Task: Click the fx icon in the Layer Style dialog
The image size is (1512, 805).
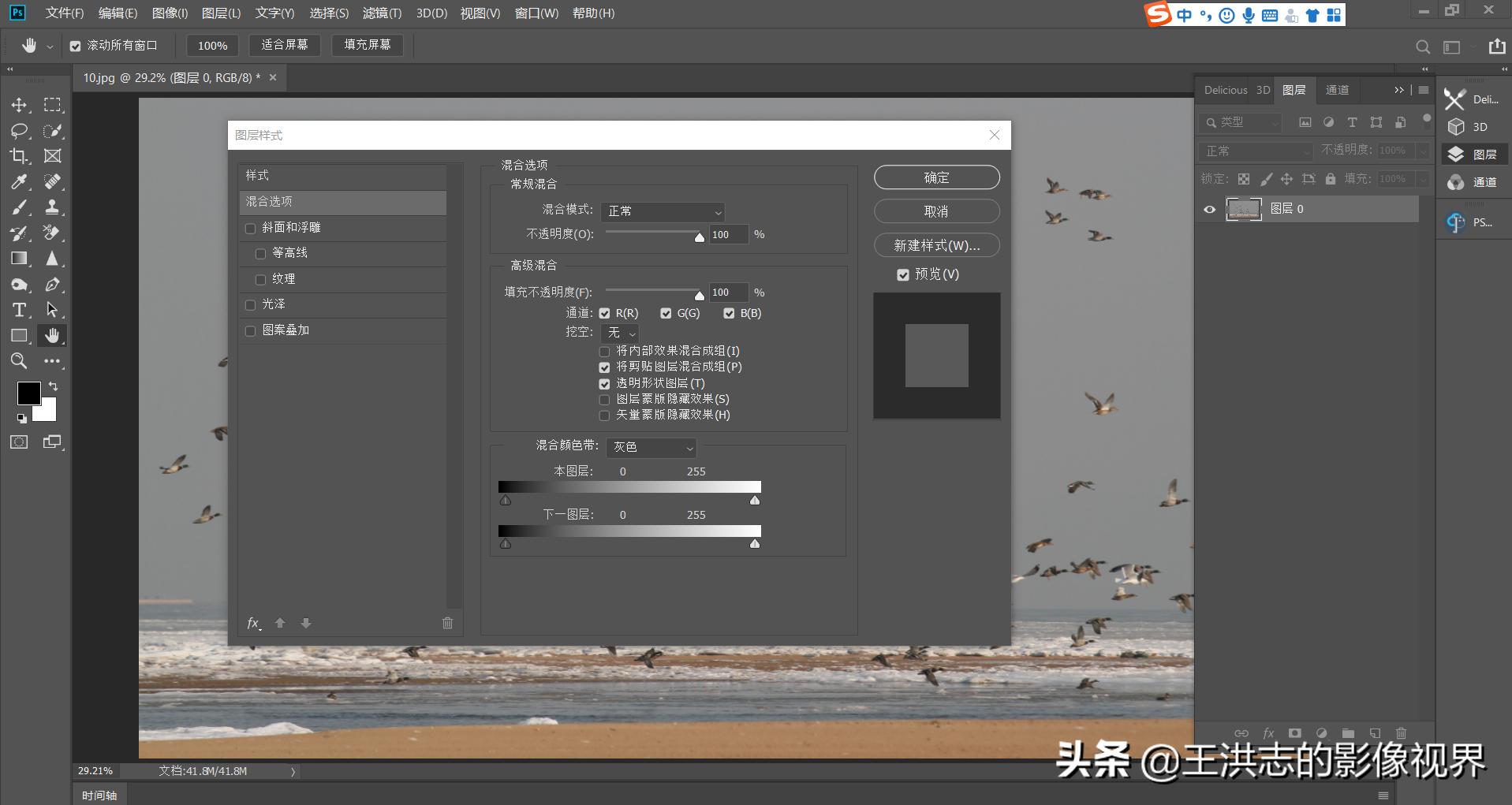Action: (252, 623)
